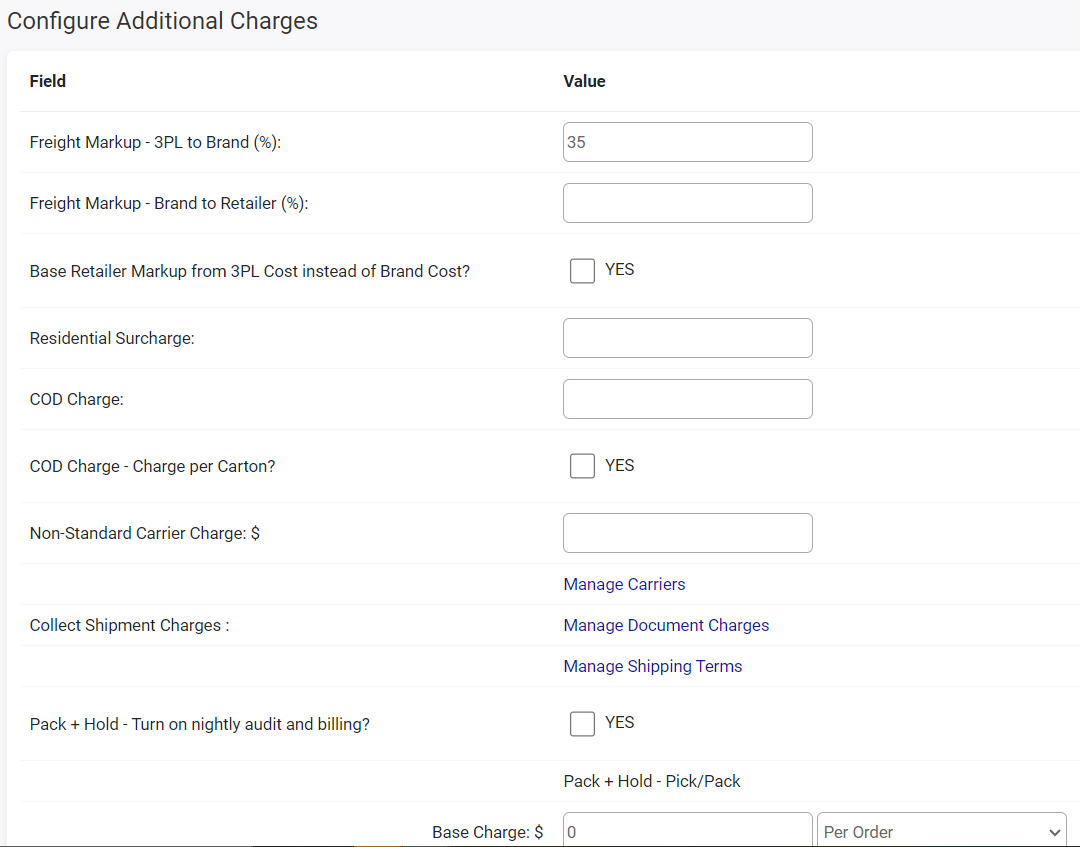1080x847 pixels.
Task: Focus the Freight Markup Brand to Retailer input
Action: [687, 203]
